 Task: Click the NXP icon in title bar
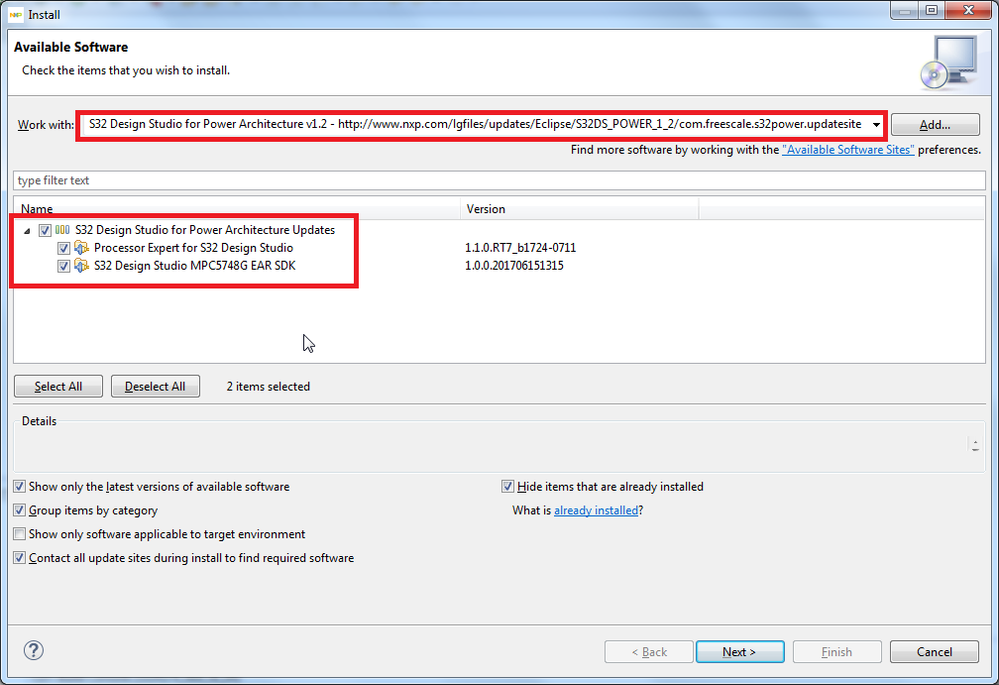pos(16,14)
